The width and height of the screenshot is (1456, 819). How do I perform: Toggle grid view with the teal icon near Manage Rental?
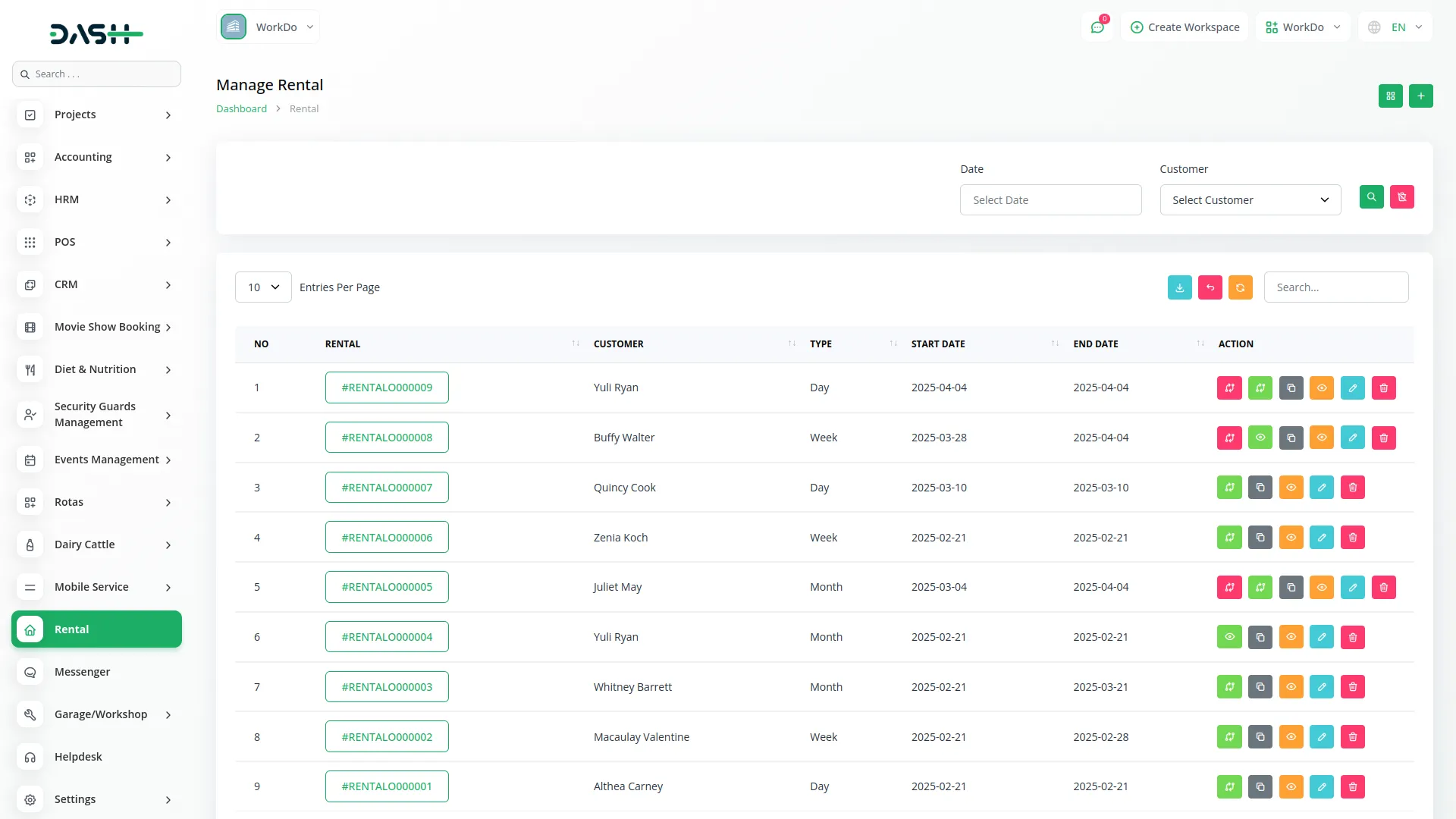coord(1390,96)
